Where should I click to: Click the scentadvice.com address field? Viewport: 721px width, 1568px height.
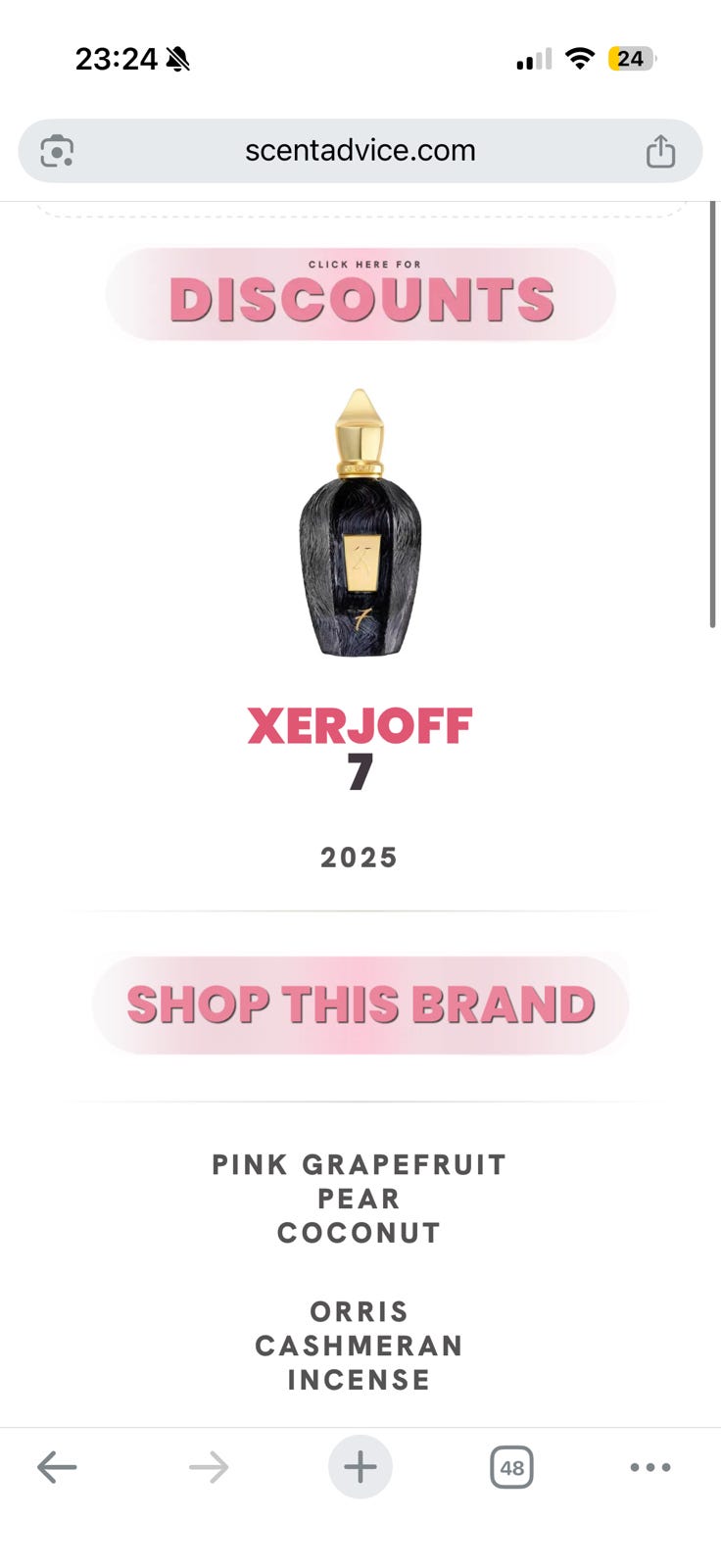click(360, 151)
